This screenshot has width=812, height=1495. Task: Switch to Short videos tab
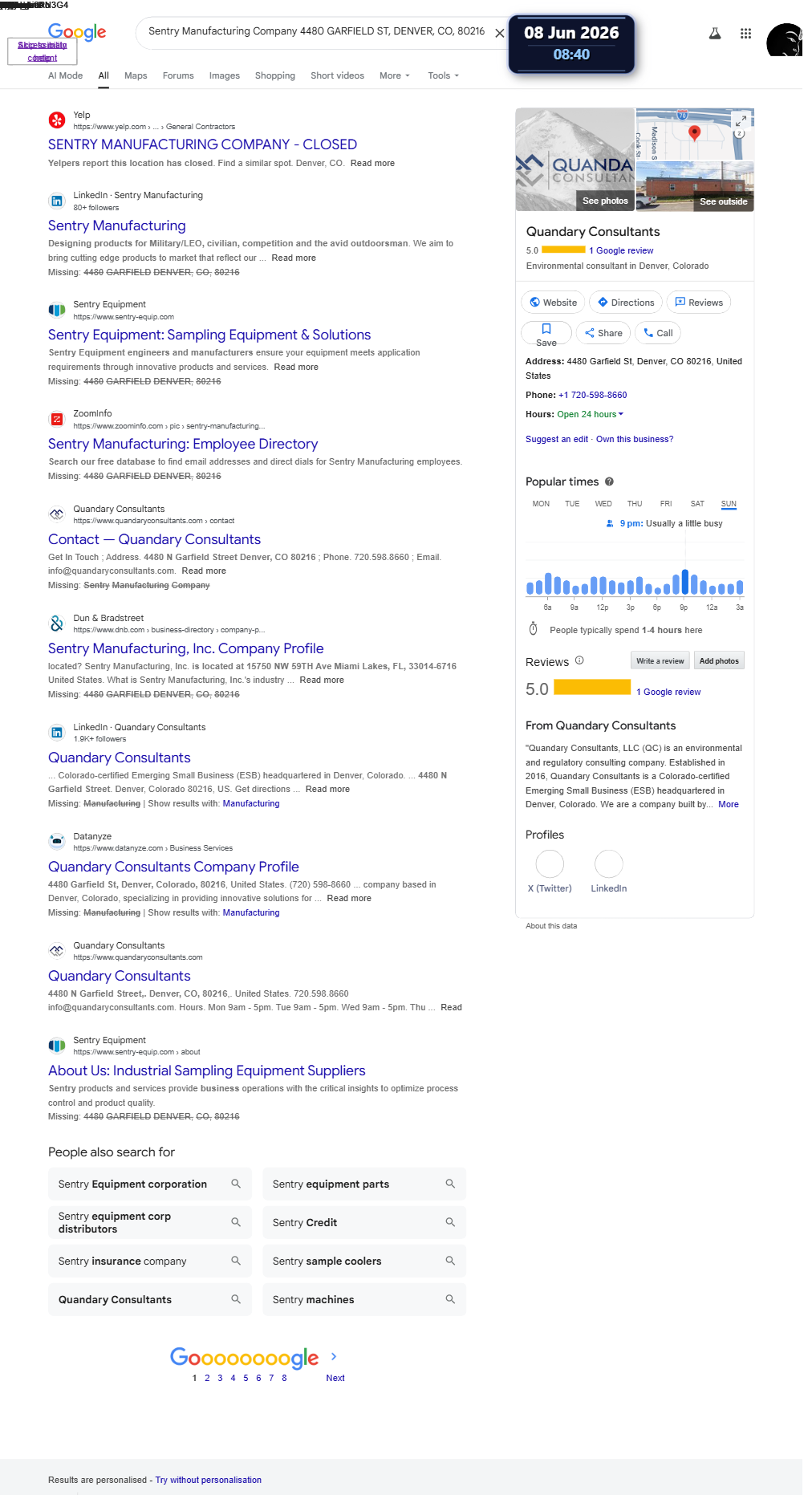click(x=337, y=75)
